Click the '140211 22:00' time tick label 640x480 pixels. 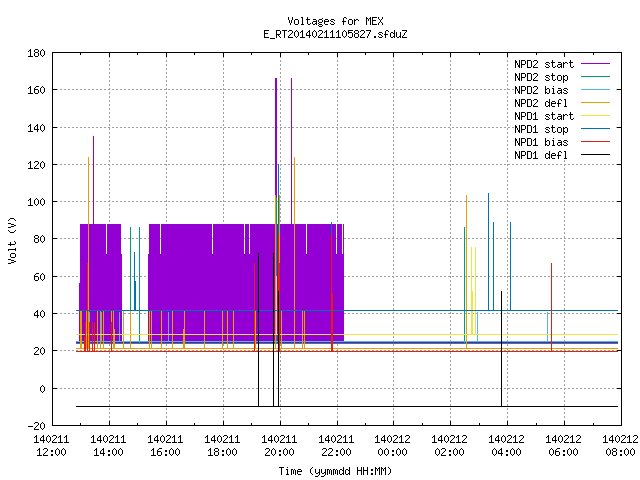click(x=336, y=446)
